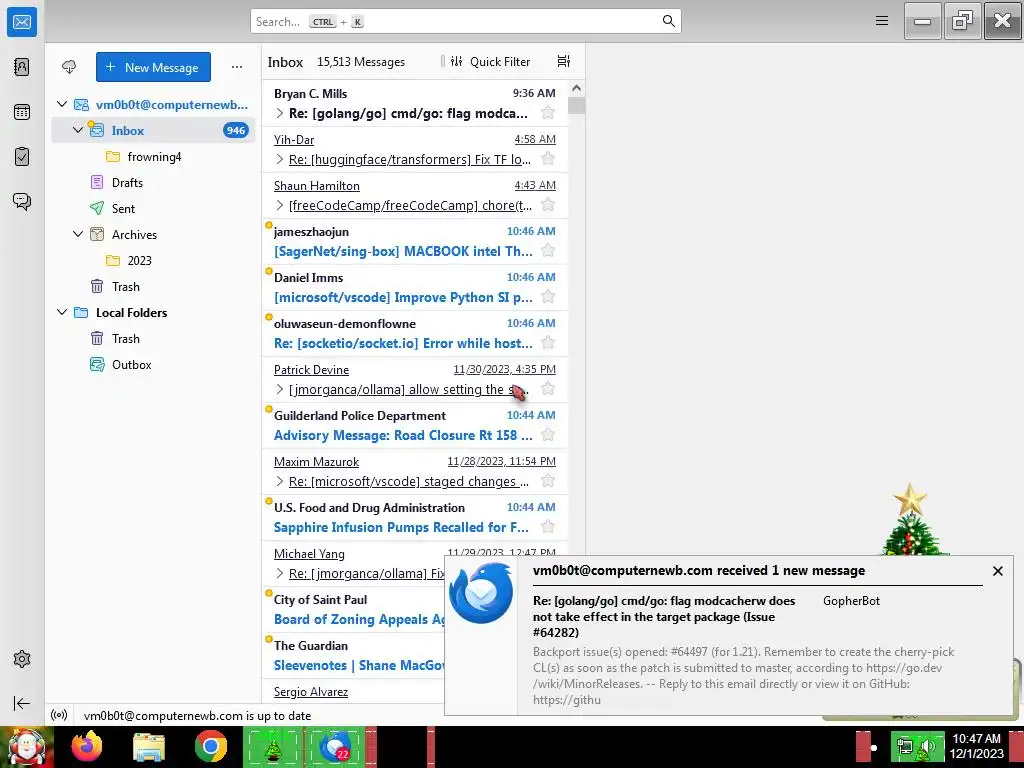Open the Santa start button
1024x768 pixels.
tap(26, 747)
